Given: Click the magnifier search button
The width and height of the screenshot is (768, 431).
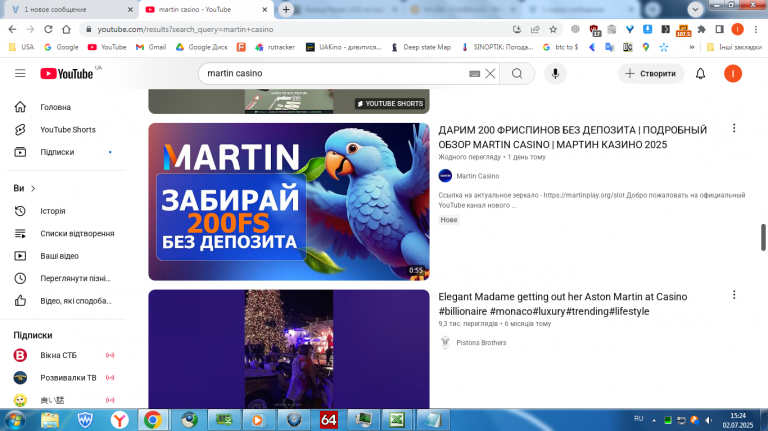Looking at the screenshot, I should point(517,73).
